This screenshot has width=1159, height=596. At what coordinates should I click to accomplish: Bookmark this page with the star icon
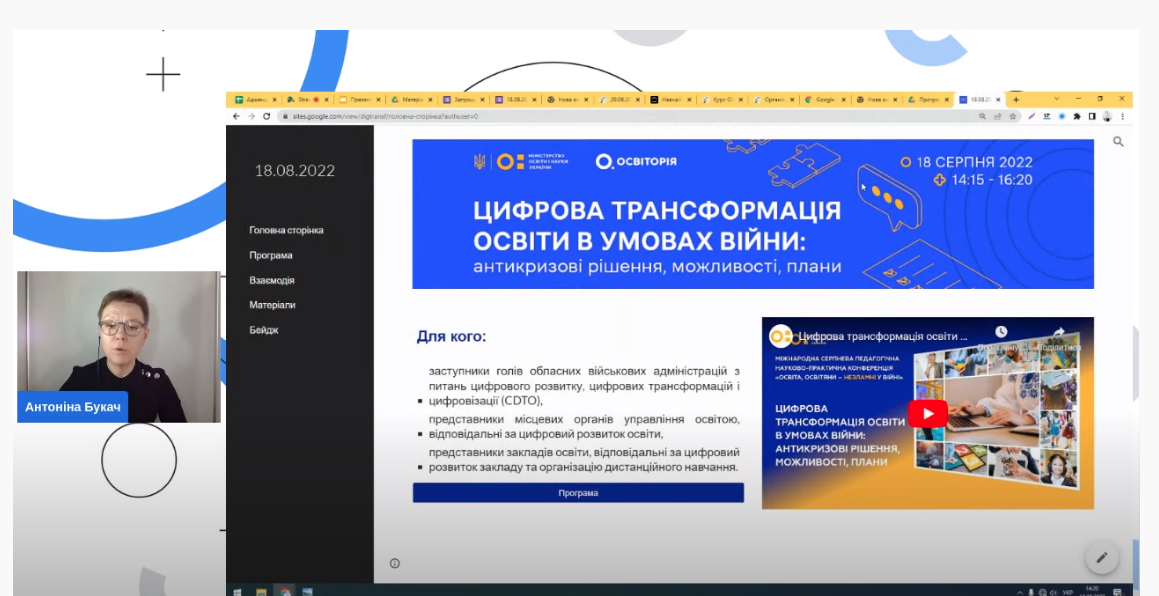pos(1013,116)
